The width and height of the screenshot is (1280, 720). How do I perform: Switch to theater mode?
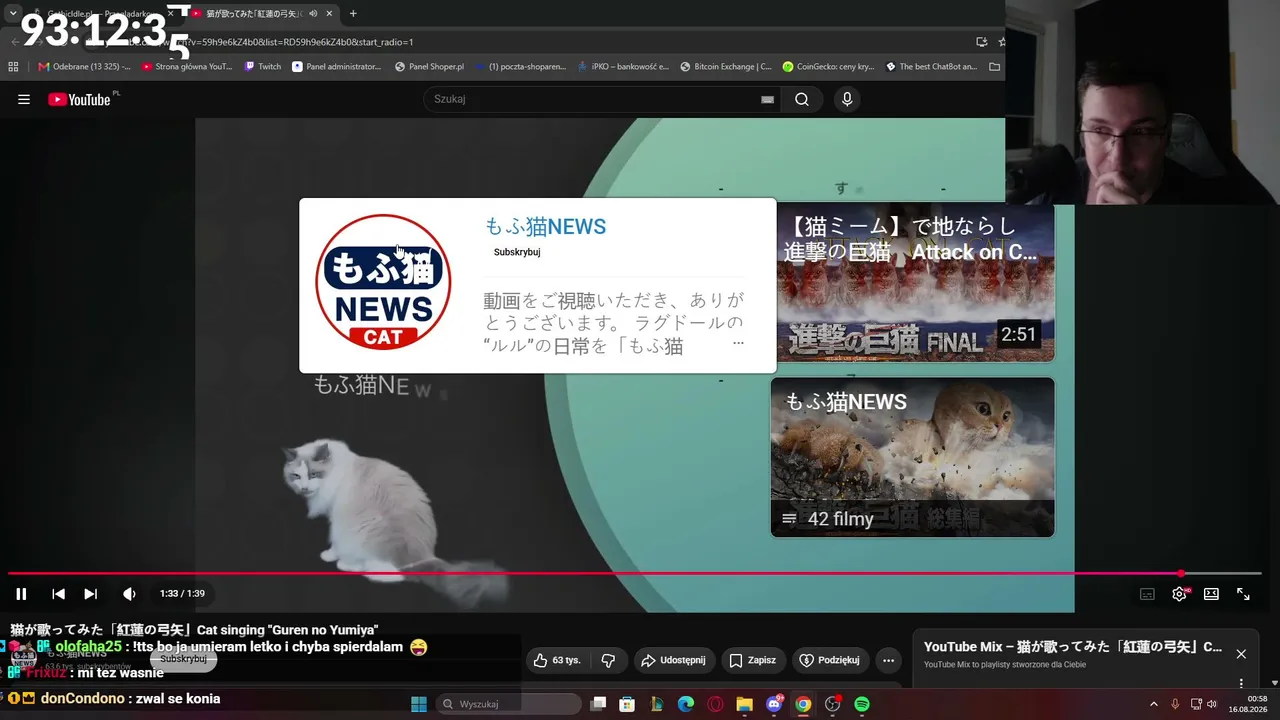(x=1211, y=594)
